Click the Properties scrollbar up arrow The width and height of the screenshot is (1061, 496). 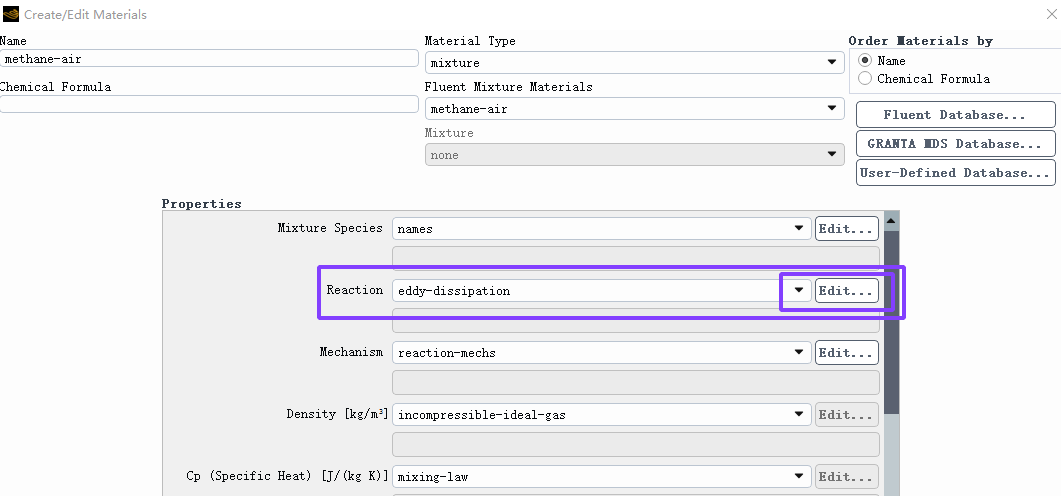pos(891,221)
